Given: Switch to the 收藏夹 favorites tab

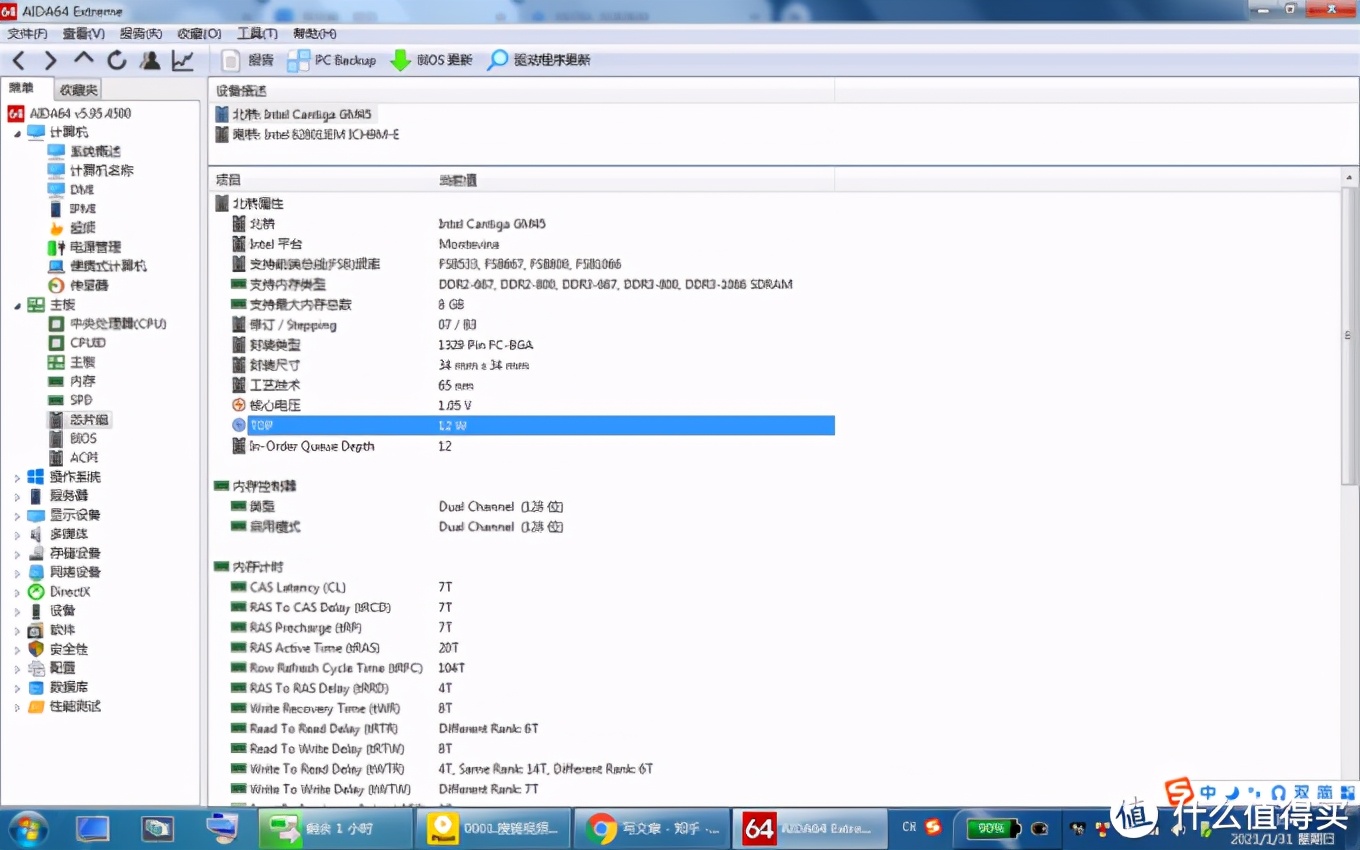Looking at the screenshot, I should tap(77, 90).
